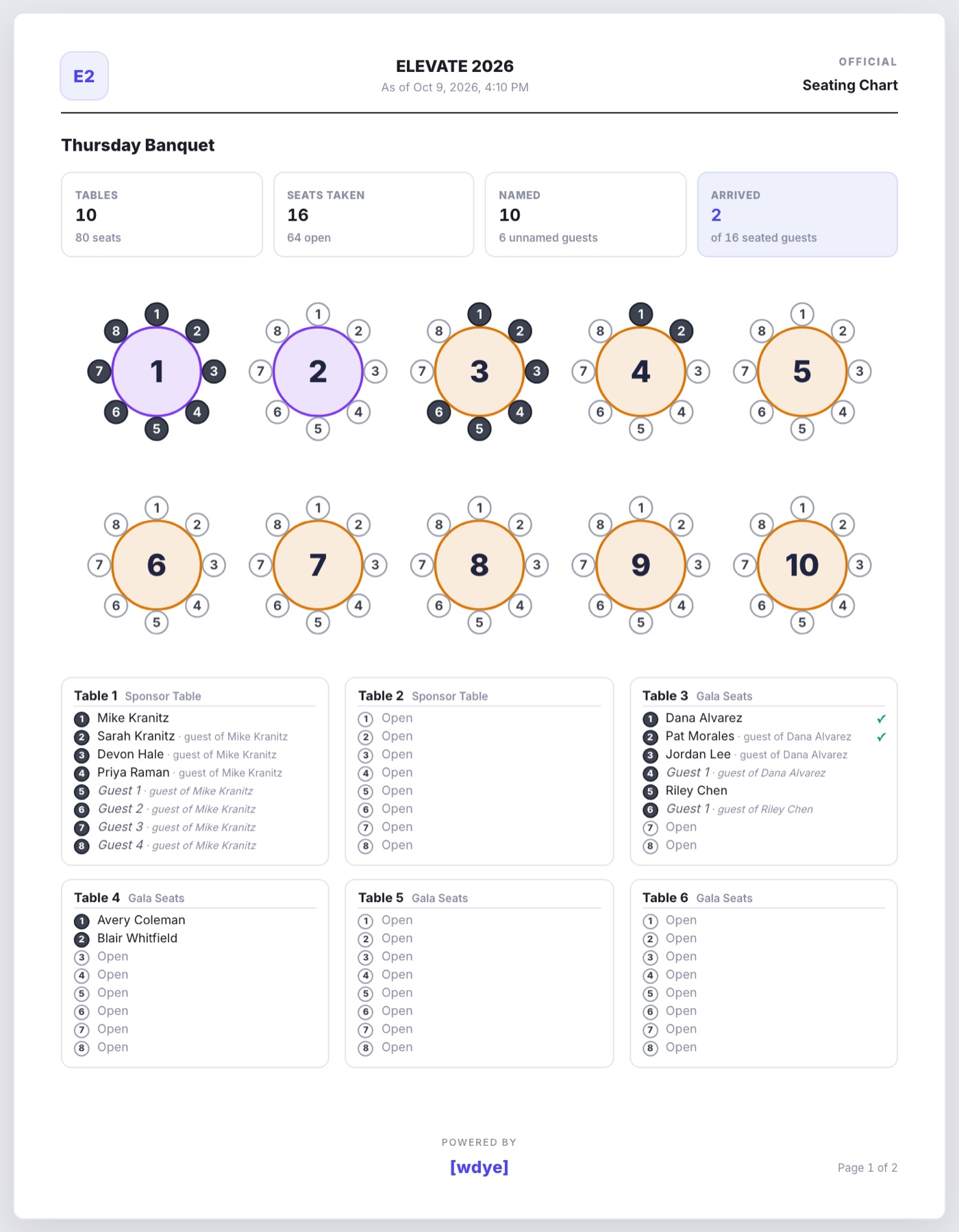
Task: Click the Table 2 Sponsor Table header
Action: click(x=423, y=696)
